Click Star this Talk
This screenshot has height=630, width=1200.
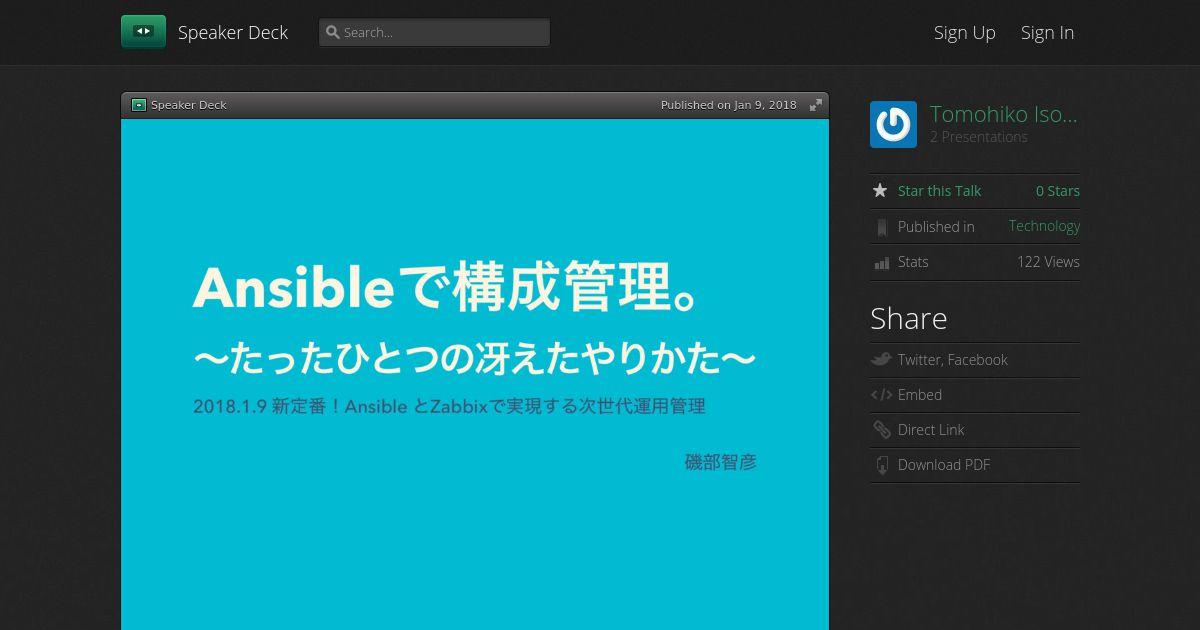[x=939, y=191]
